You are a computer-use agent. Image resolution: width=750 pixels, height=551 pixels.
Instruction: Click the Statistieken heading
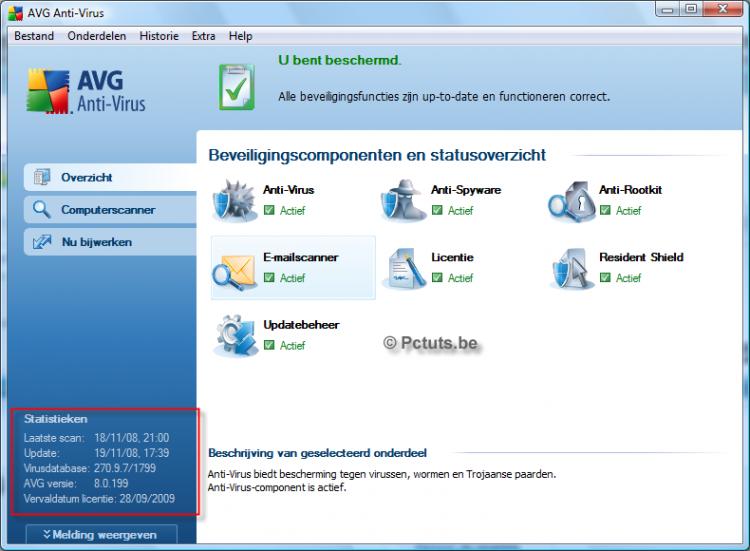[55, 419]
